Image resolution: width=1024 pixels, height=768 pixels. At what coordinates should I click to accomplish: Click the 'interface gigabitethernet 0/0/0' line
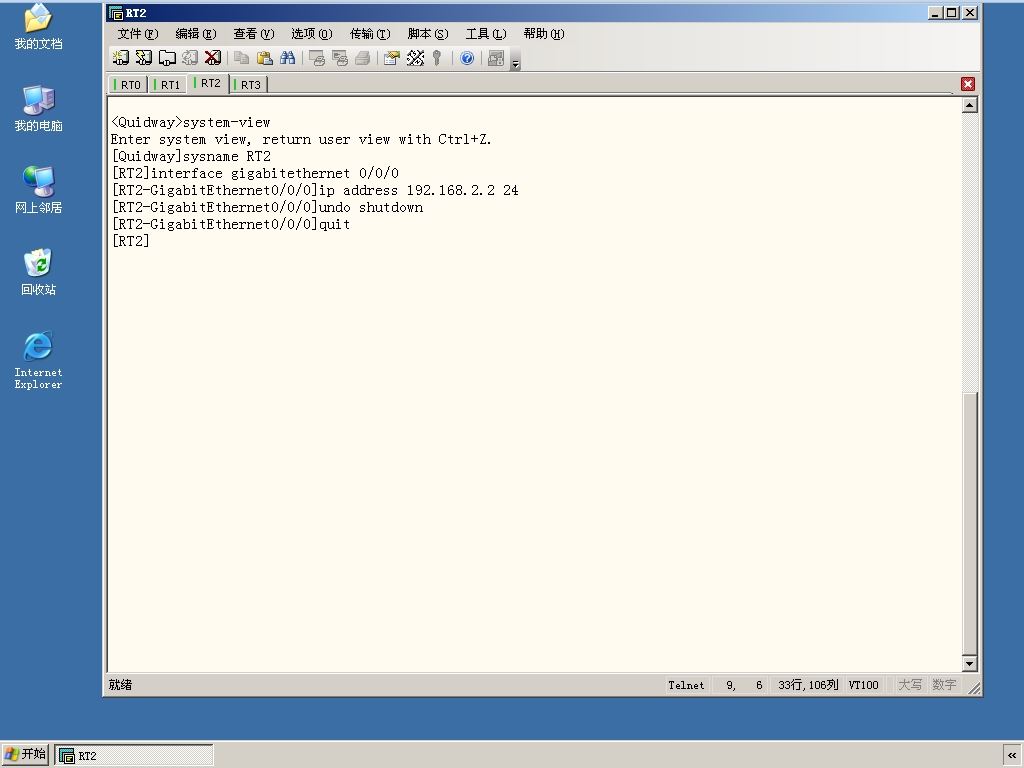[255, 173]
